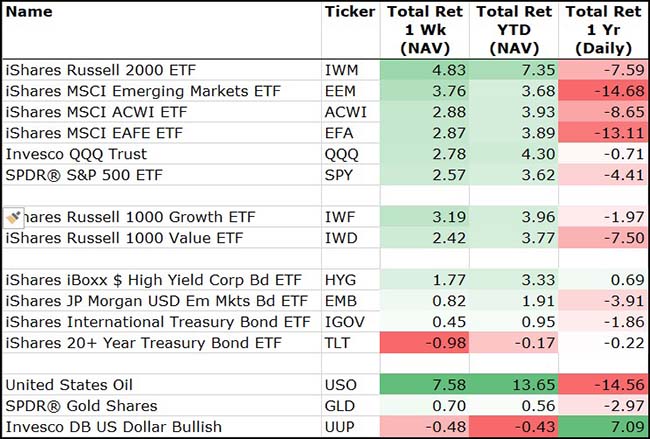This screenshot has height=439, width=650.
Task: Select the SPDR Gold Shares row name
Action: pyautogui.click(x=81, y=406)
